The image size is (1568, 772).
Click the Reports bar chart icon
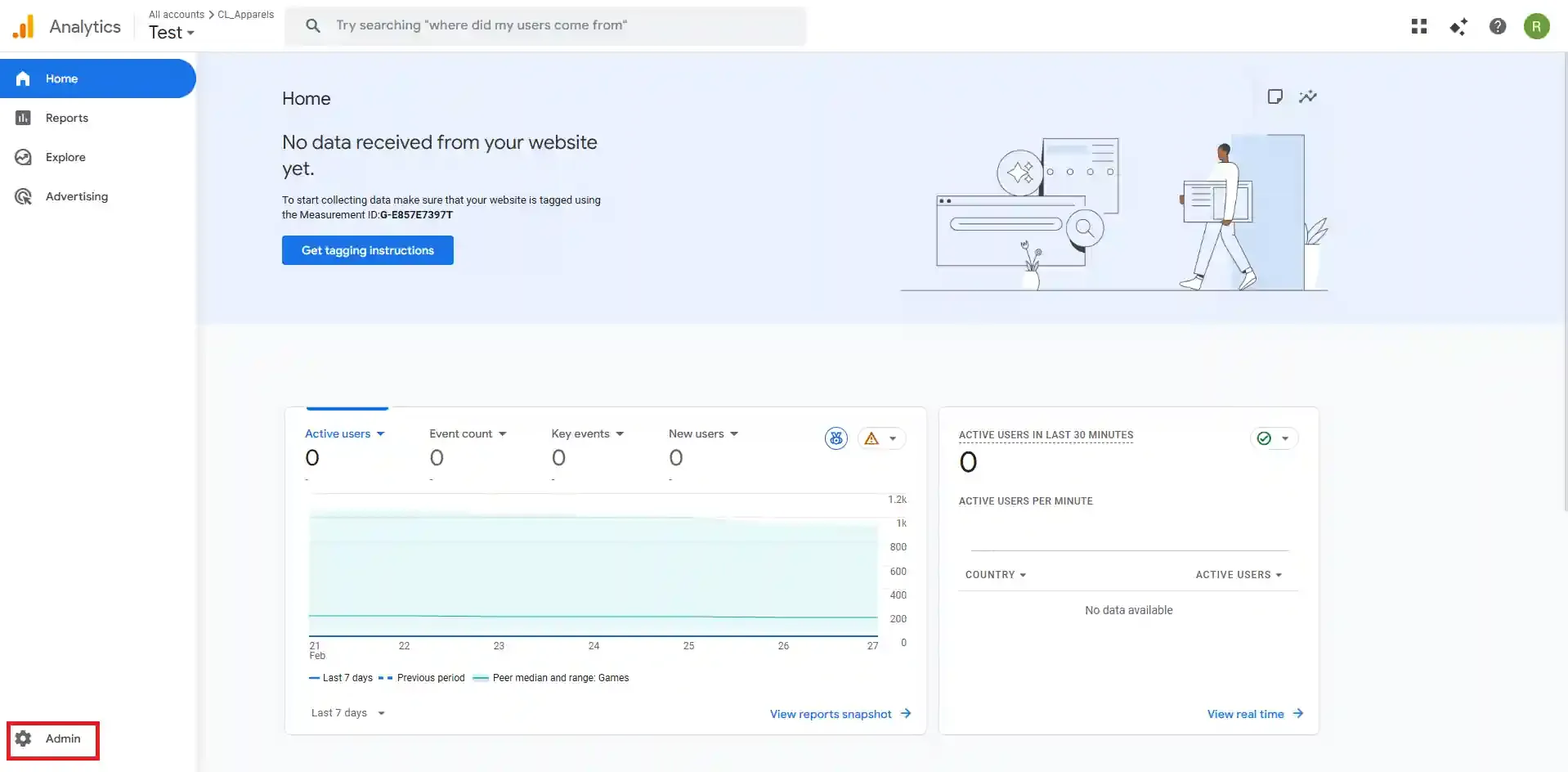[23, 118]
